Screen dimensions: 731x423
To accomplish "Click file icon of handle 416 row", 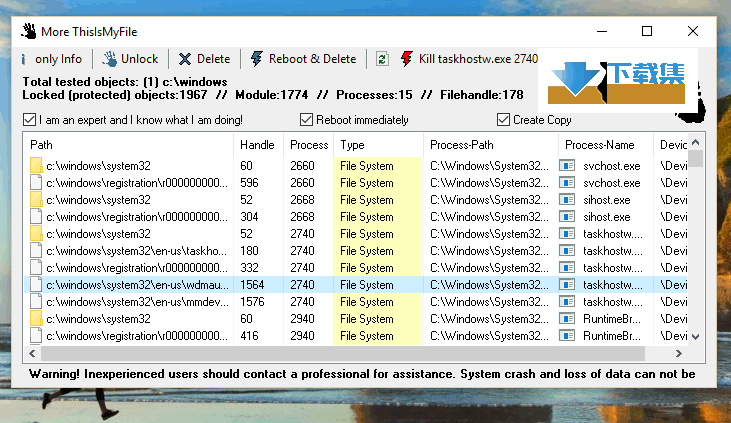I will [x=36, y=336].
